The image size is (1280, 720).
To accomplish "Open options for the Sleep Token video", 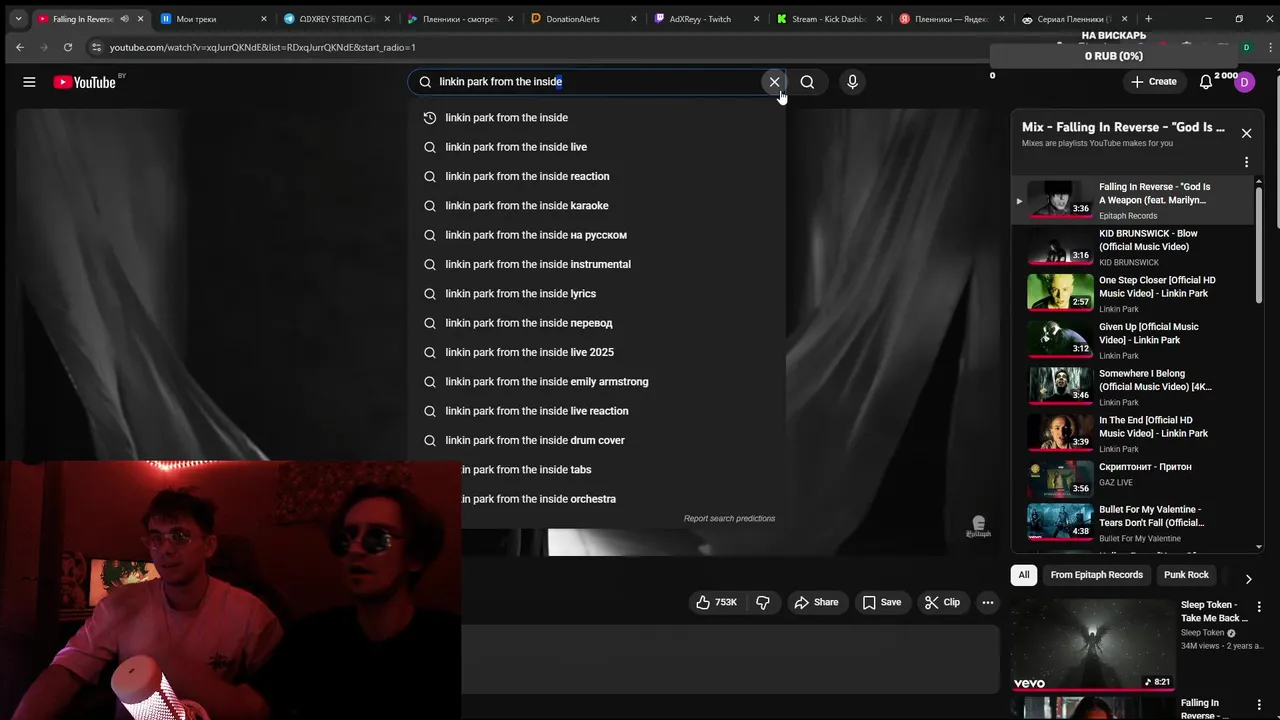I will (x=1259, y=607).
